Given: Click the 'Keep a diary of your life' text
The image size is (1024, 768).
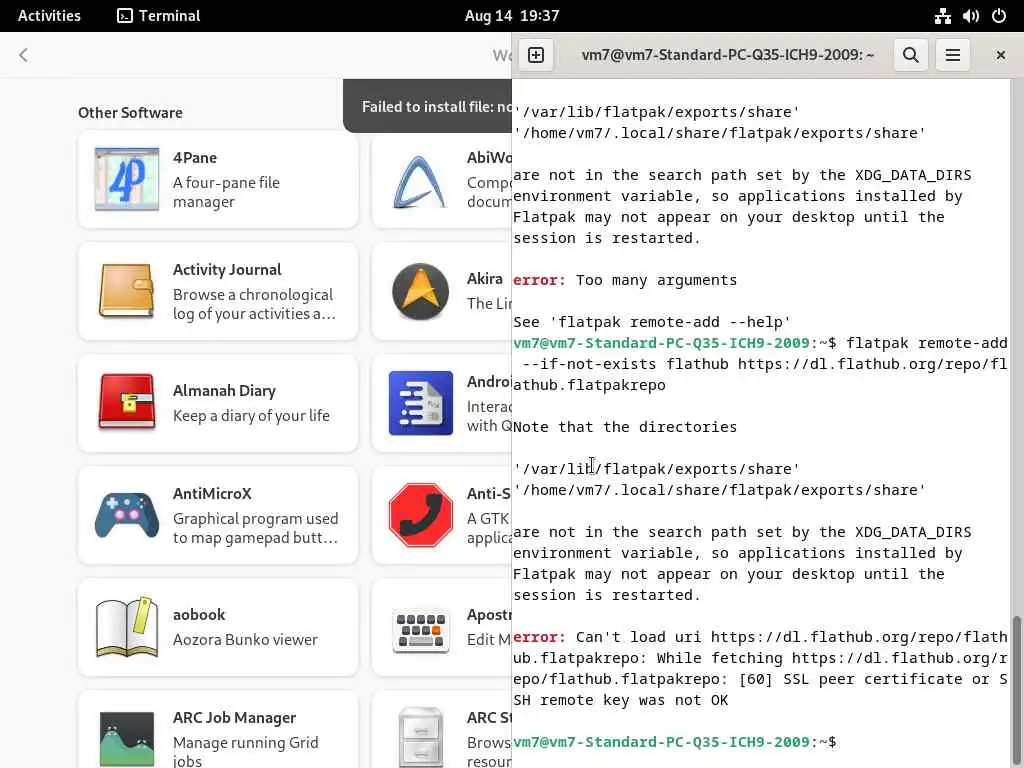Looking at the screenshot, I should click(251, 416).
